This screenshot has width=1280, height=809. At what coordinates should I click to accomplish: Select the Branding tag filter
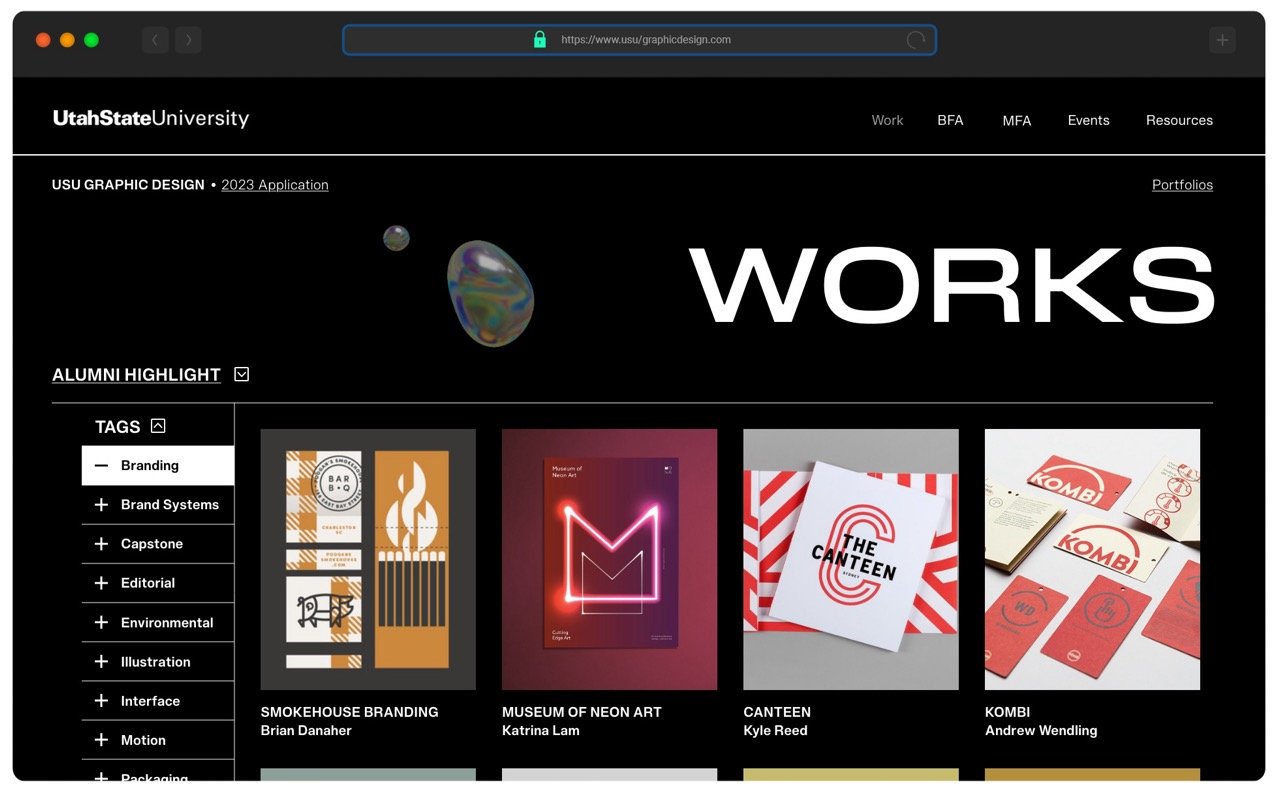(158, 466)
